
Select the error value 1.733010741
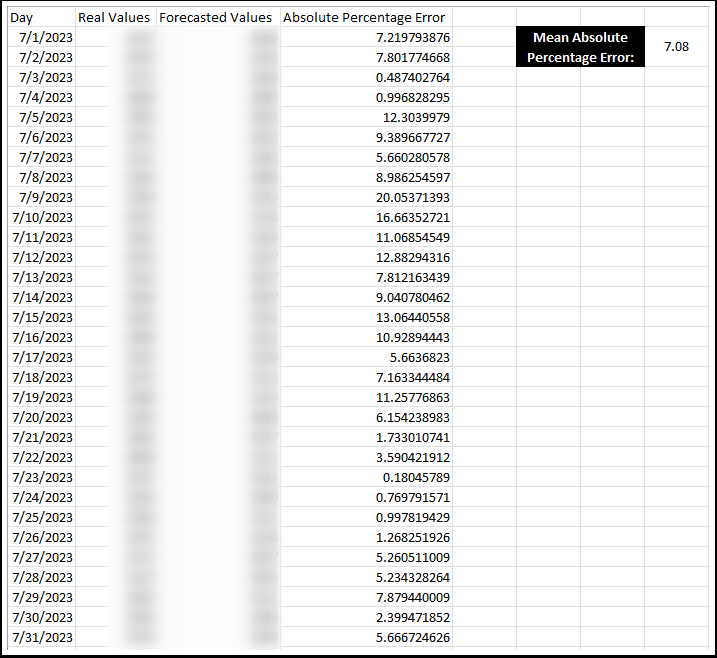[x=366, y=438]
